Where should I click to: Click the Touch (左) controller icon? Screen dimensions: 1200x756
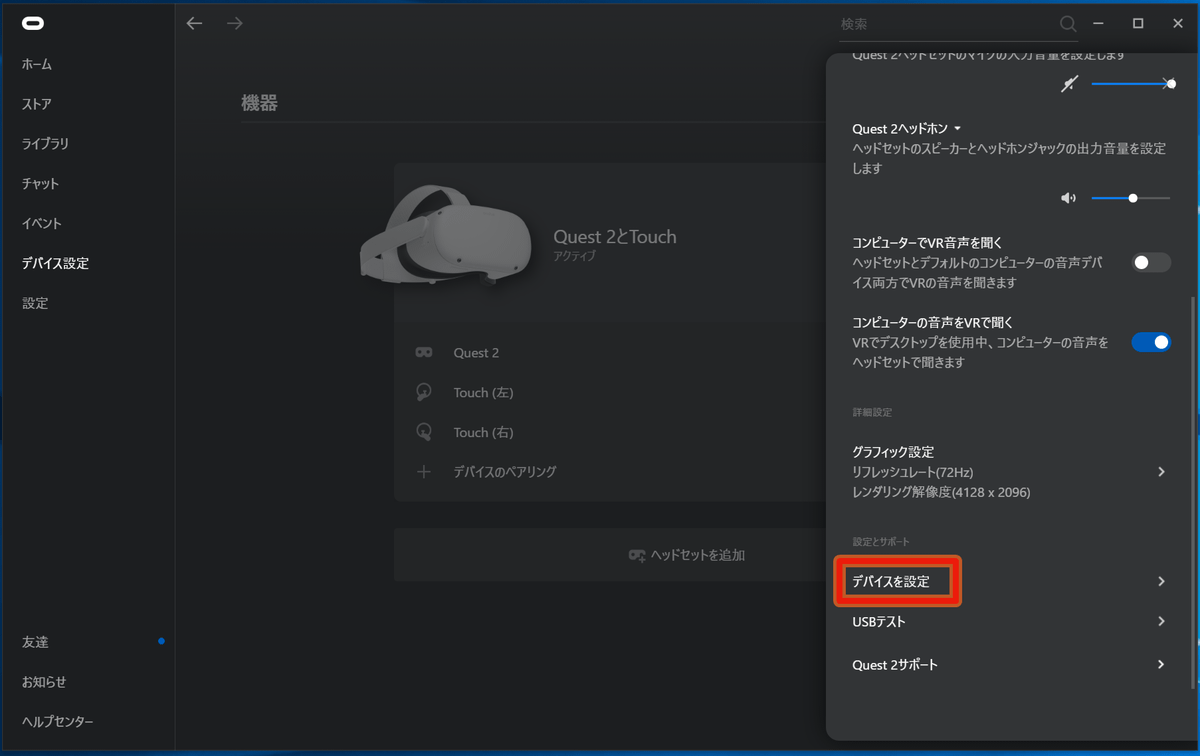(424, 392)
